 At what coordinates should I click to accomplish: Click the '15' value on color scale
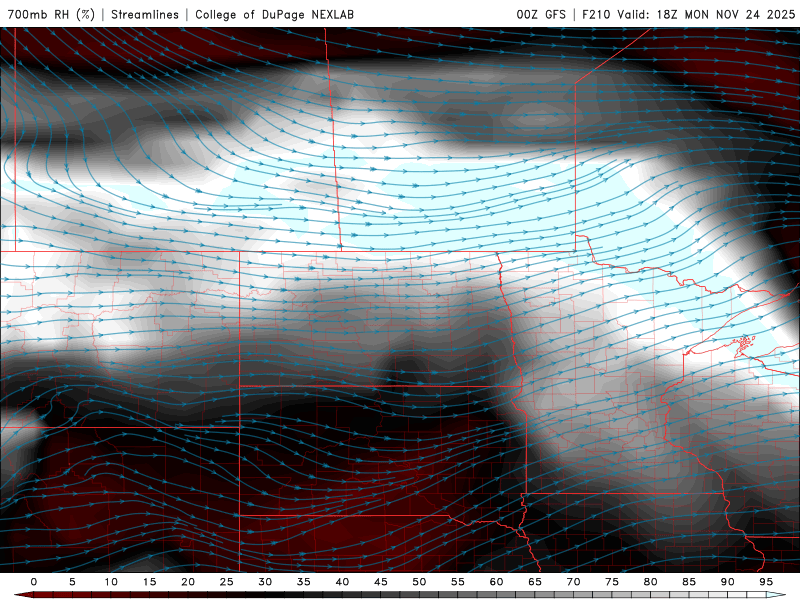(149, 582)
